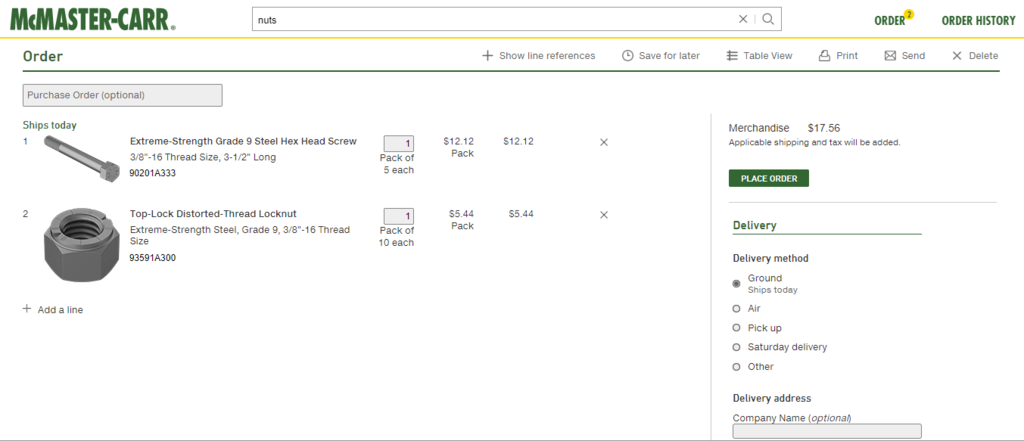This screenshot has width=1024, height=441.
Task: Click Save for later
Action: coord(661,56)
